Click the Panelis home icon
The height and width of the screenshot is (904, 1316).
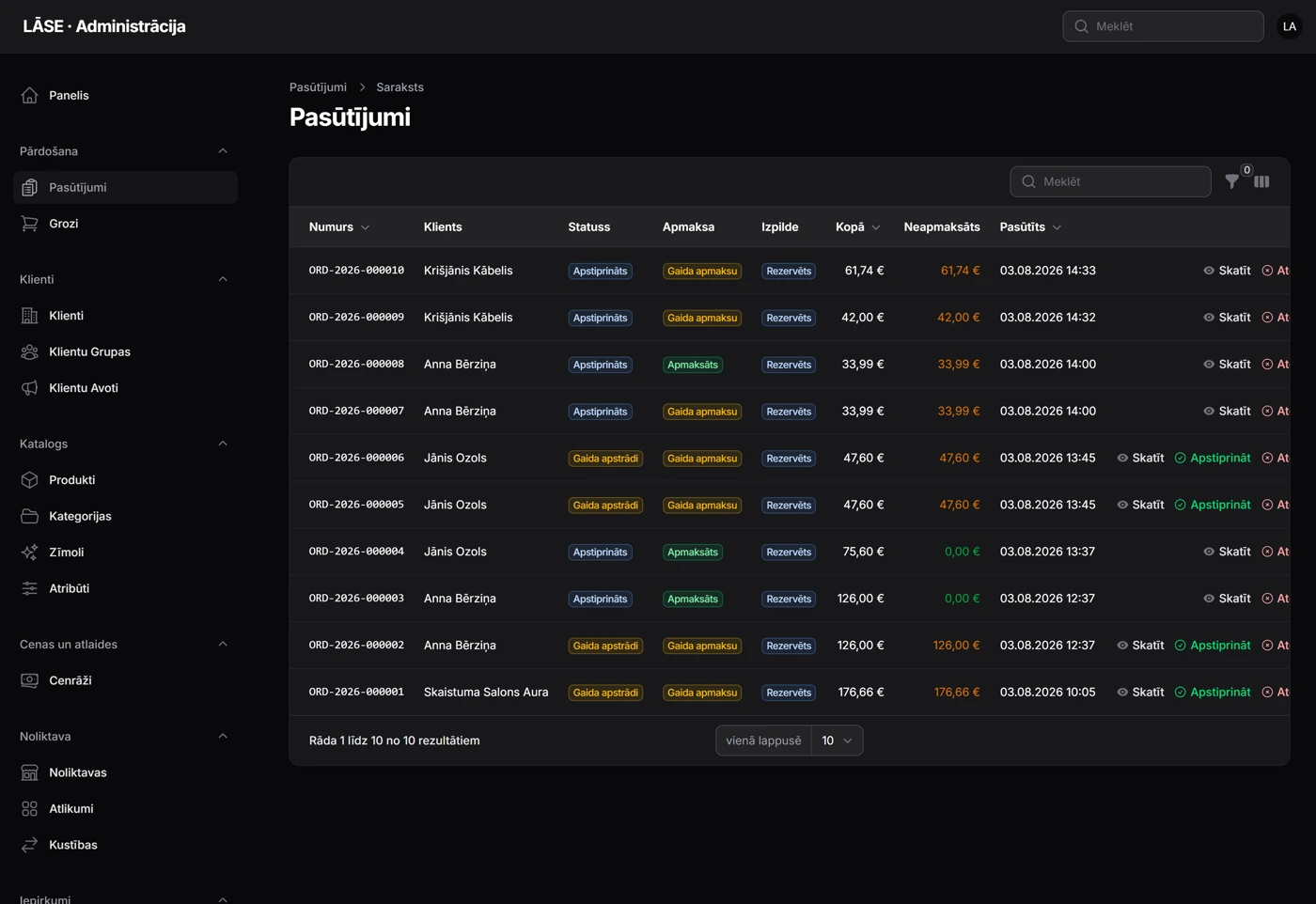click(30, 96)
